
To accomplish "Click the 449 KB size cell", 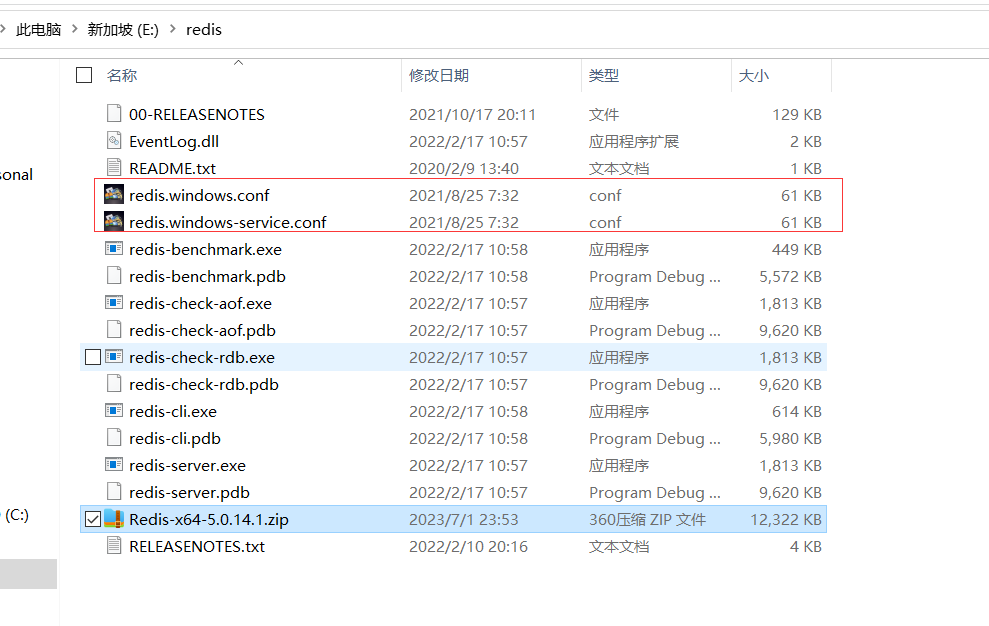I will click(x=797, y=249).
